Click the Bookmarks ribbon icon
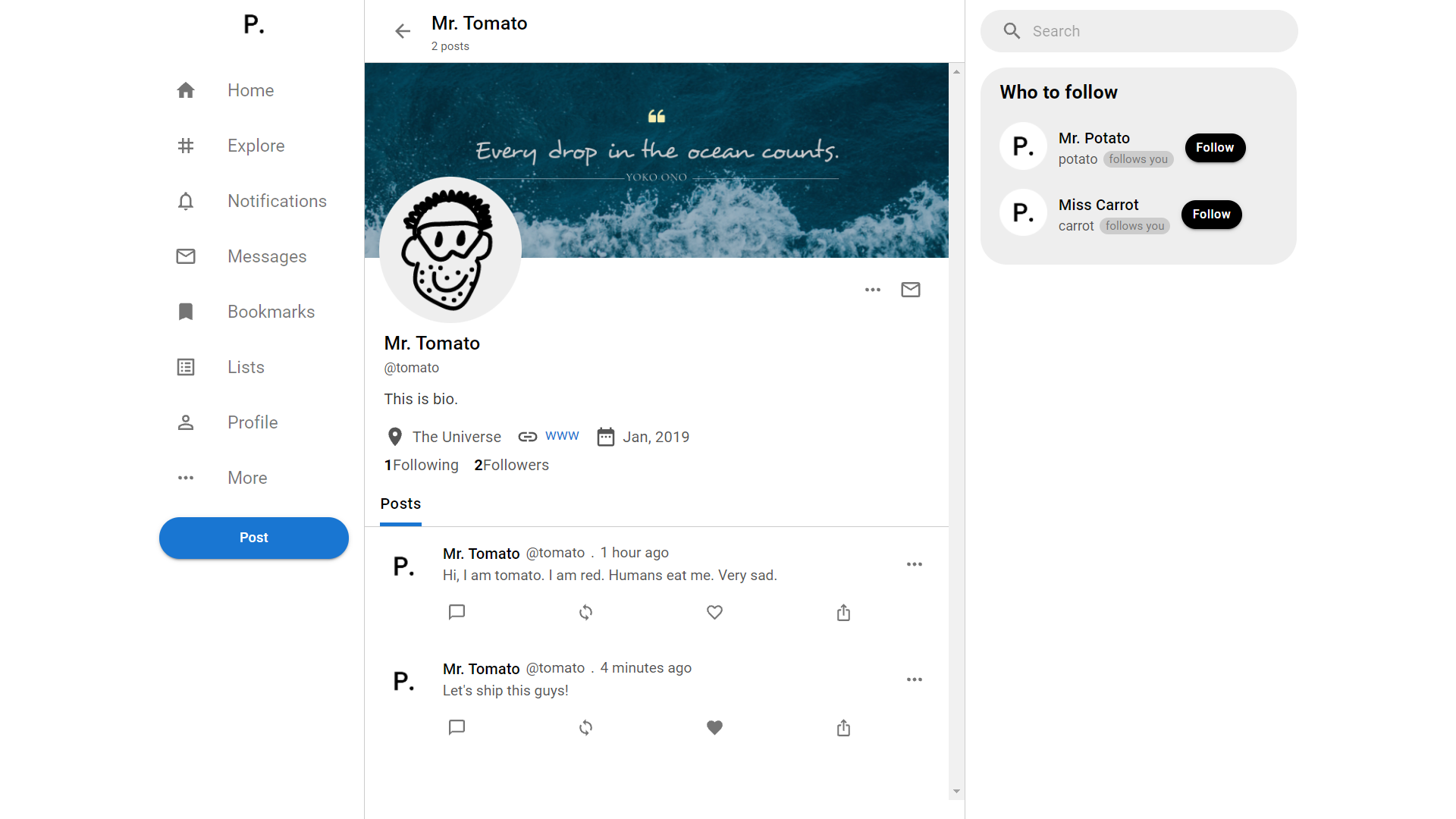Viewport: 1456px width, 819px height. (186, 312)
